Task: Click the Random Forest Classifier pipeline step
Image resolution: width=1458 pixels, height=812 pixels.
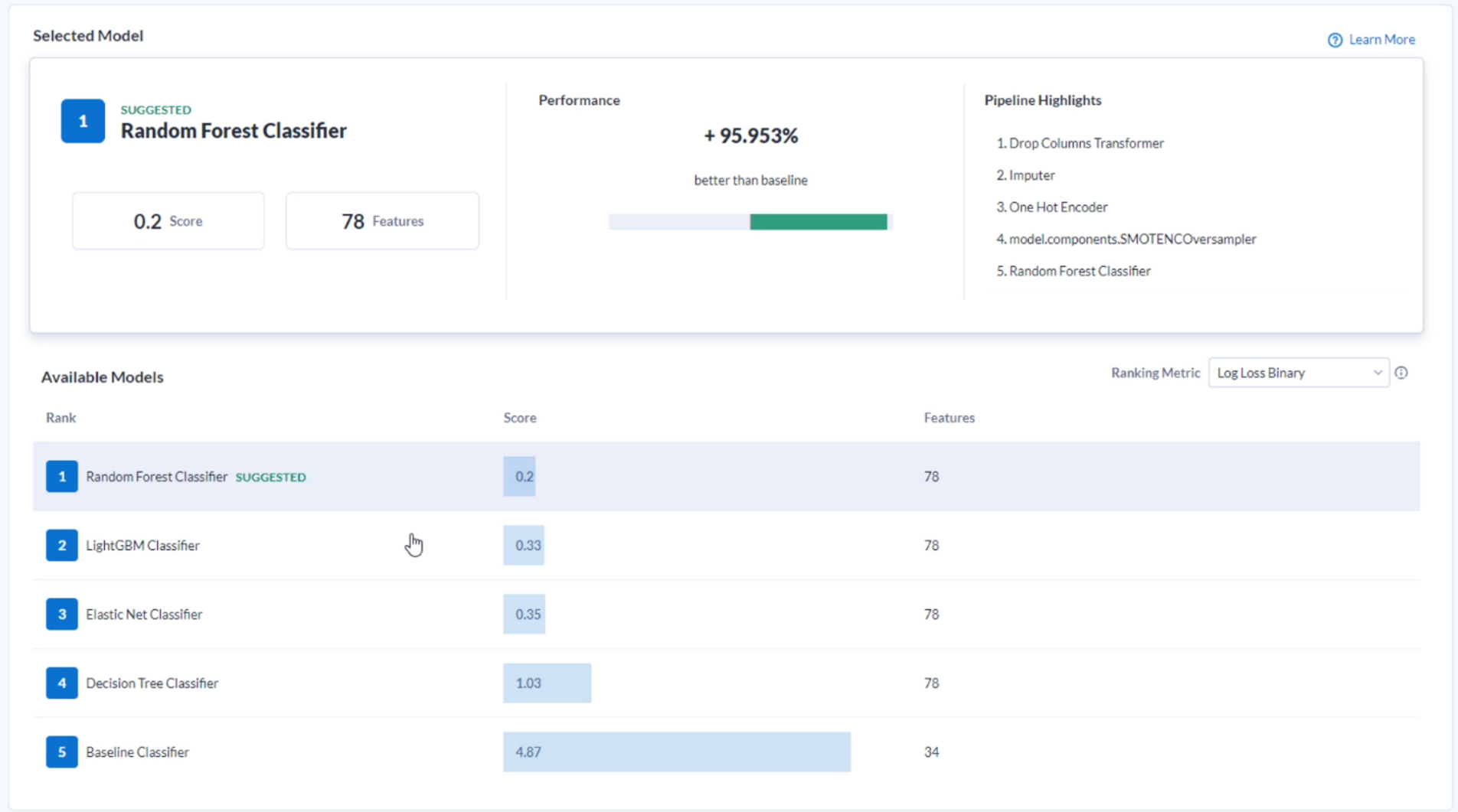Action: coord(1073,271)
